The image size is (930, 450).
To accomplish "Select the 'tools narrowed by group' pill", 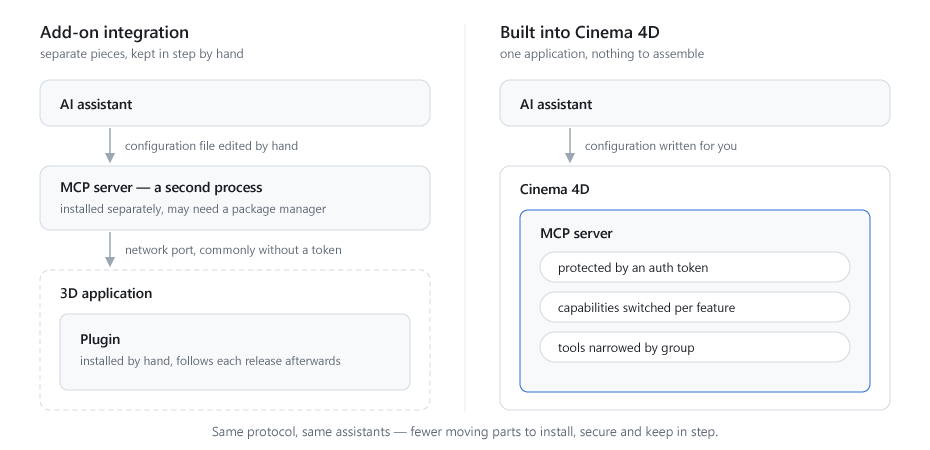I will tap(695, 347).
